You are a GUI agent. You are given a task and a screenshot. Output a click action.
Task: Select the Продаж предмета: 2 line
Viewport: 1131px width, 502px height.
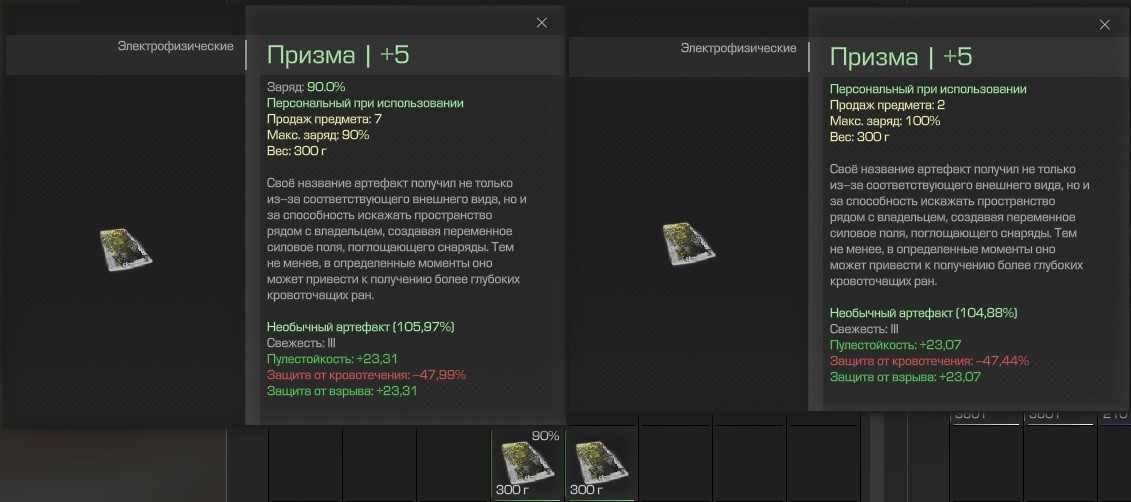pyautogui.click(x=887, y=105)
